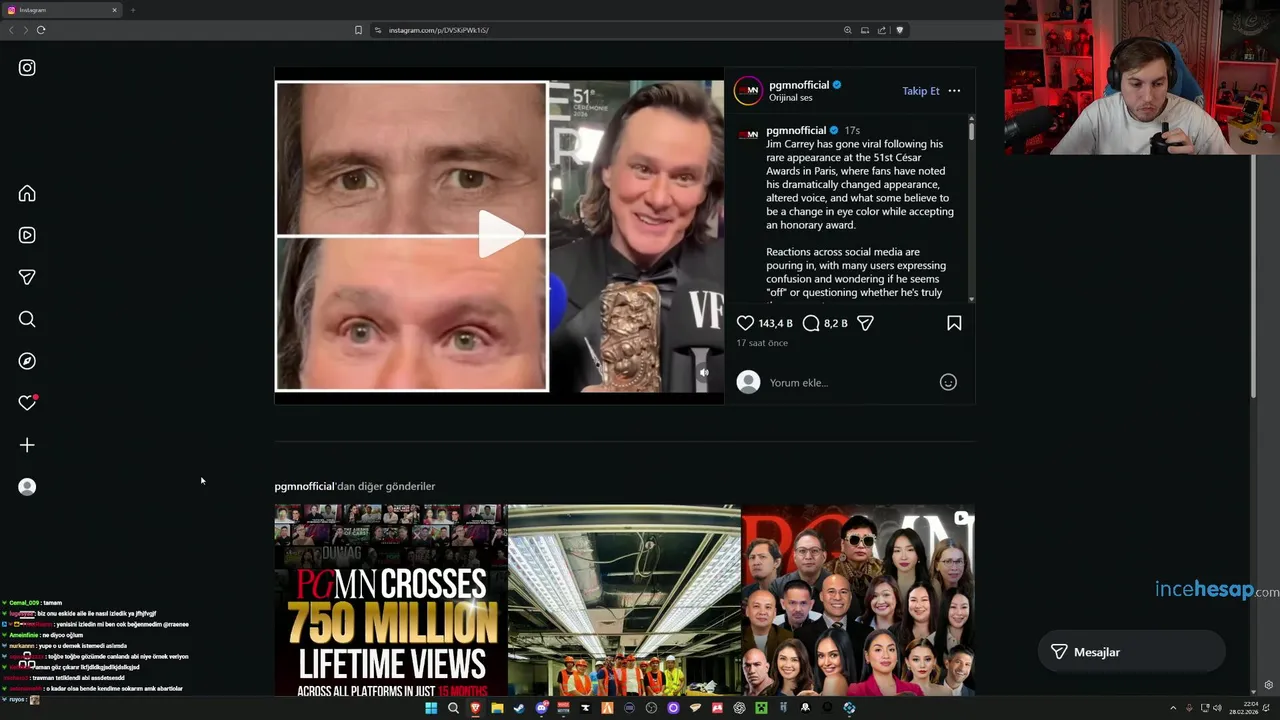Open profile avatar in sidebar
The width and height of the screenshot is (1280, 720).
27,487
